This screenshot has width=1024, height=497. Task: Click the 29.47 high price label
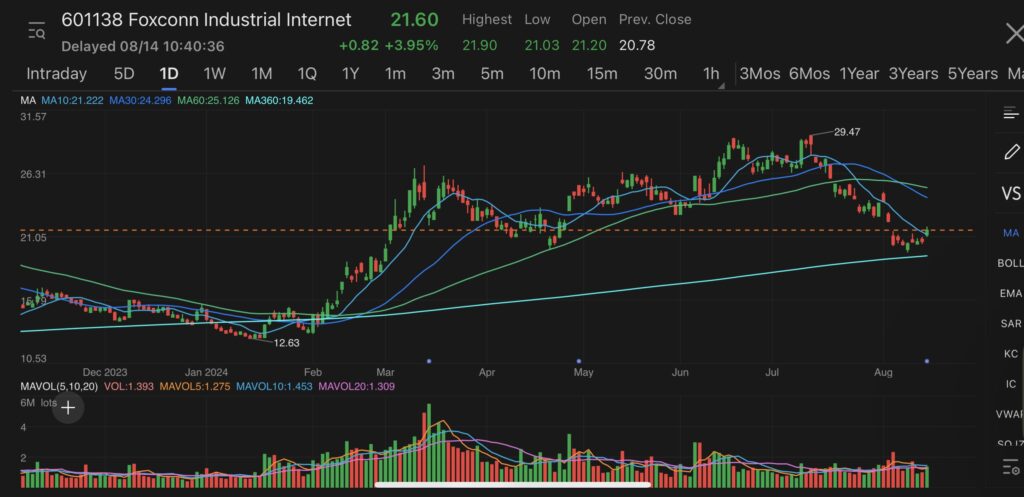pyautogui.click(x=847, y=132)
